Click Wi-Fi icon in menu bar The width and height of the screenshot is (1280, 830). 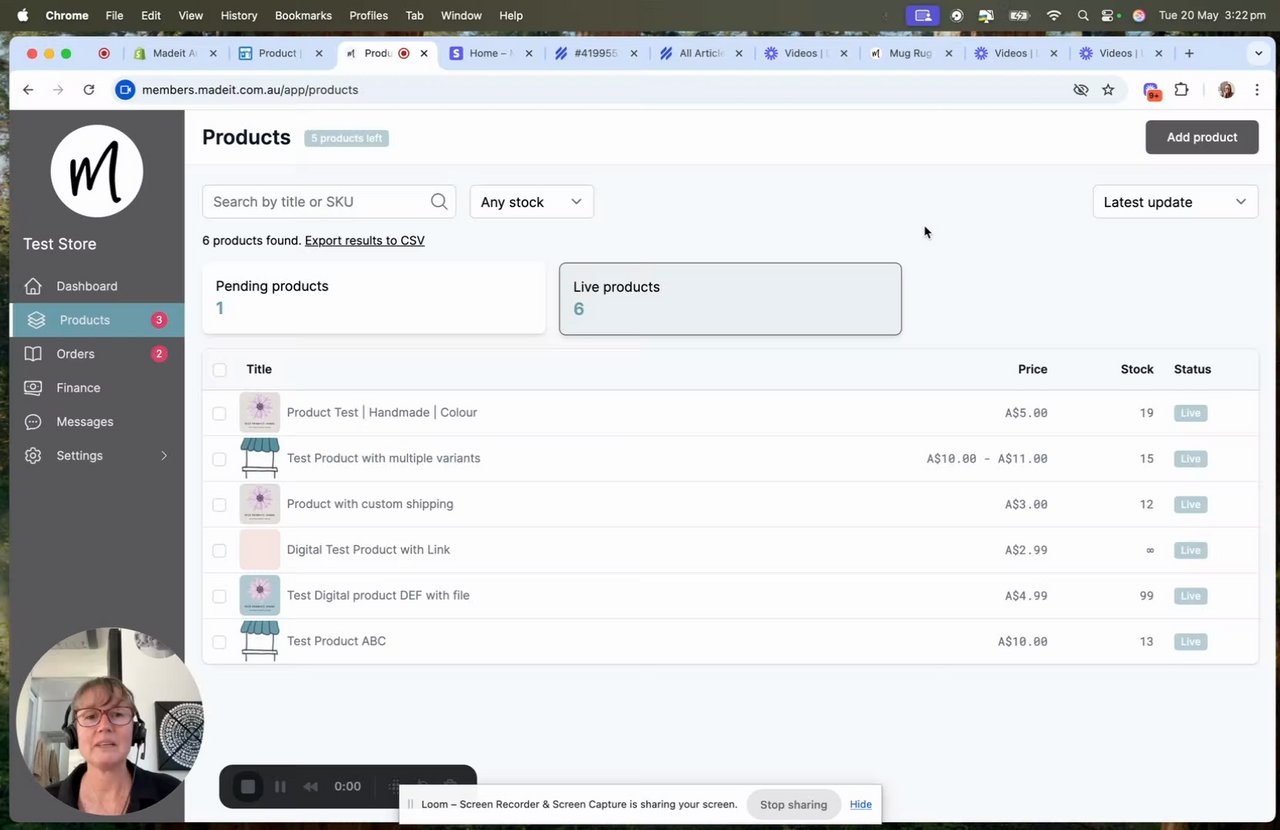point(1053,16)
